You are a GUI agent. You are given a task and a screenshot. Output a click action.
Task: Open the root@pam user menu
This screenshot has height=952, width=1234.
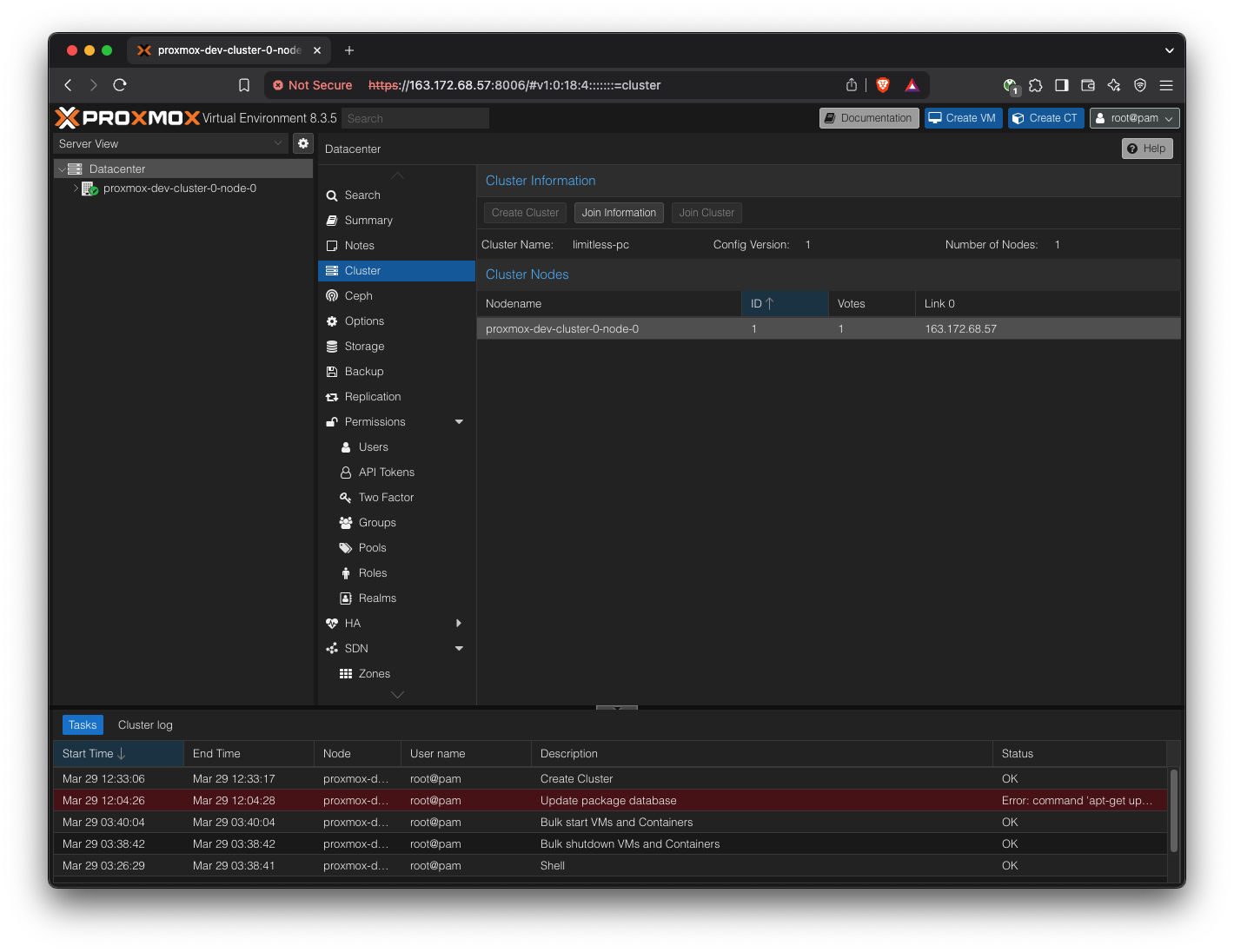1134,118
